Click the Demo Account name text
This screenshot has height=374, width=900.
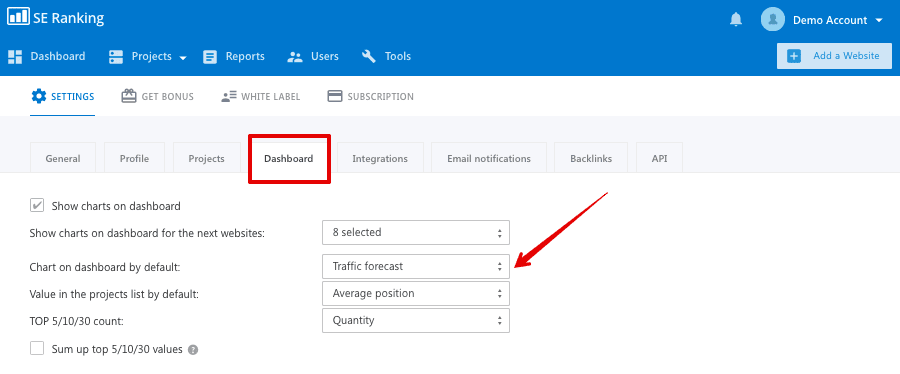click(x=830, y=20)
